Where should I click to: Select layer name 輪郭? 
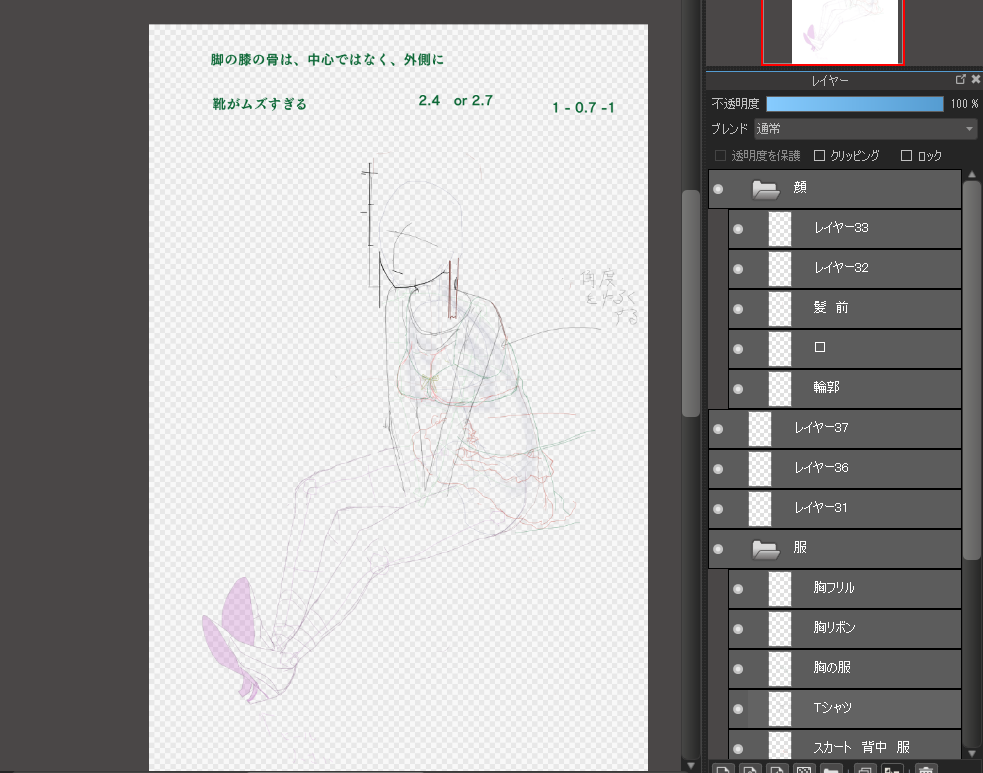pos(826,387)
